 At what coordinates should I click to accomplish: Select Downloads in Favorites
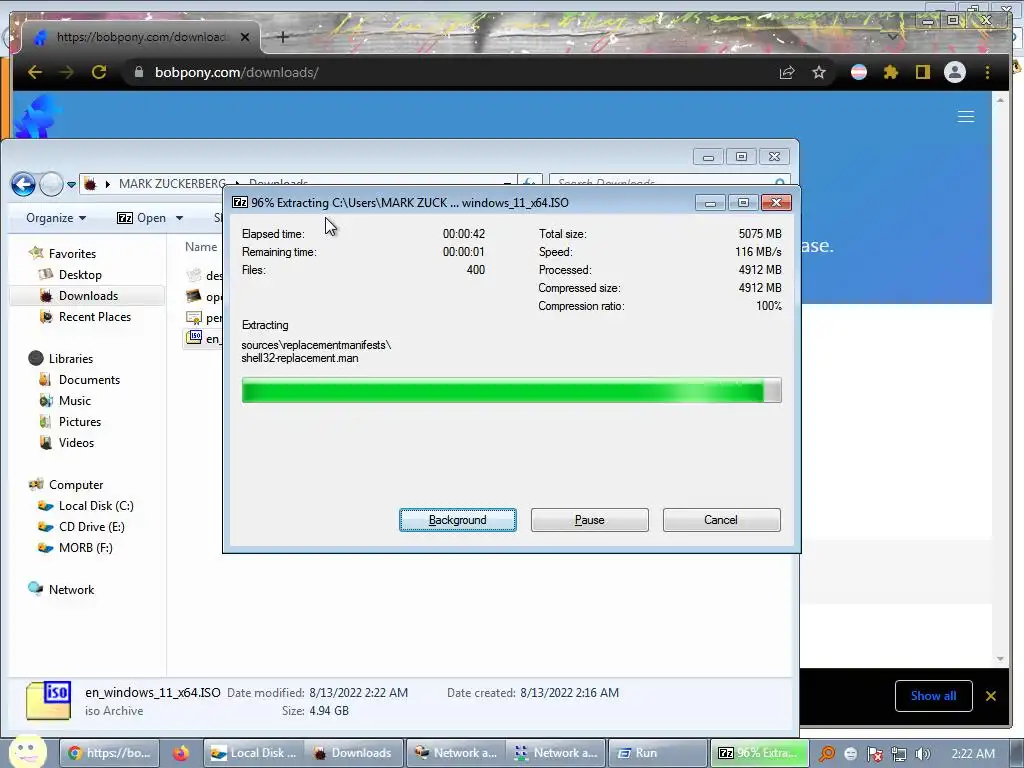point(88,296)
